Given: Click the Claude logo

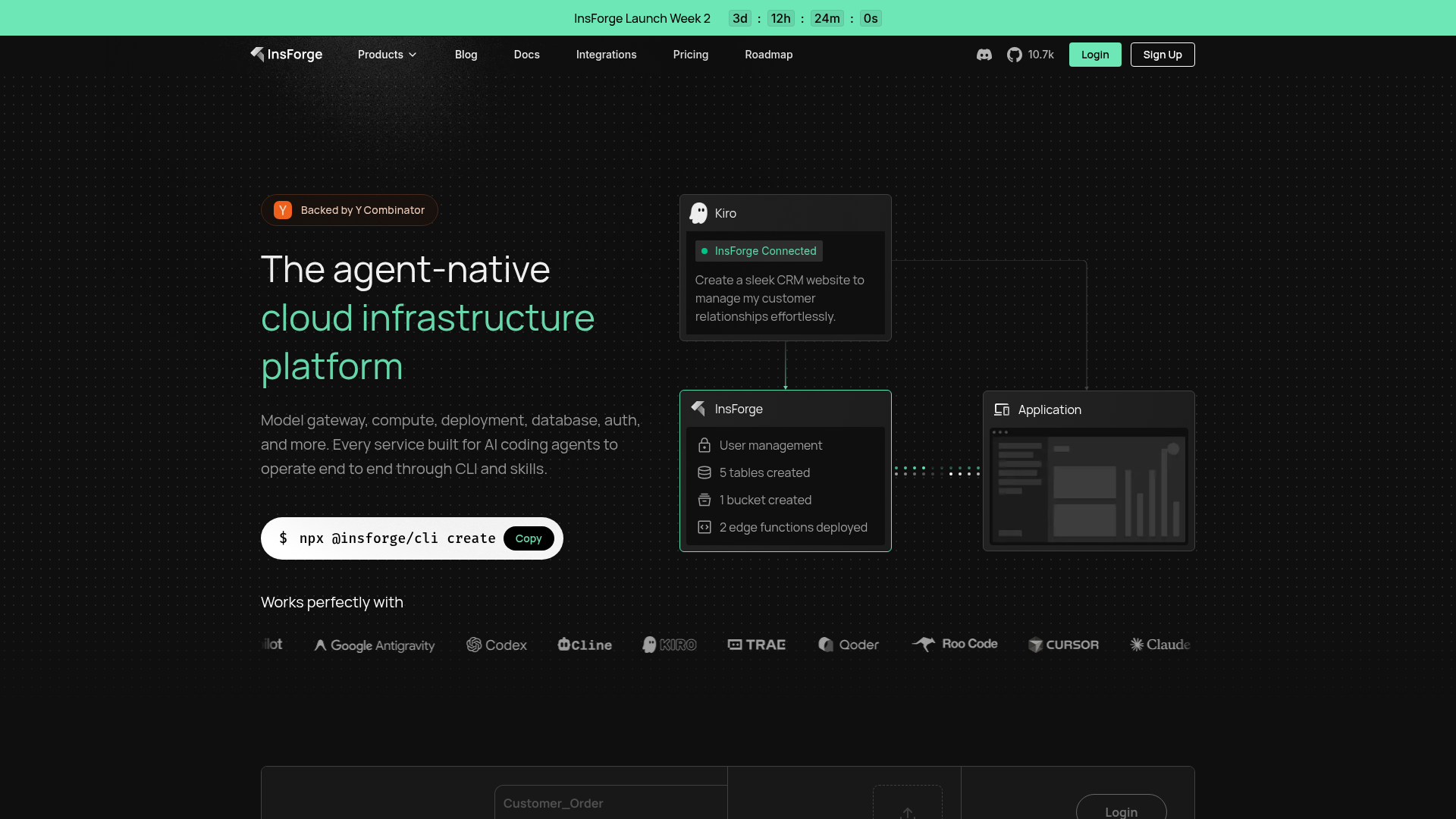Looking at the screenshot, I should [1160, 645].
